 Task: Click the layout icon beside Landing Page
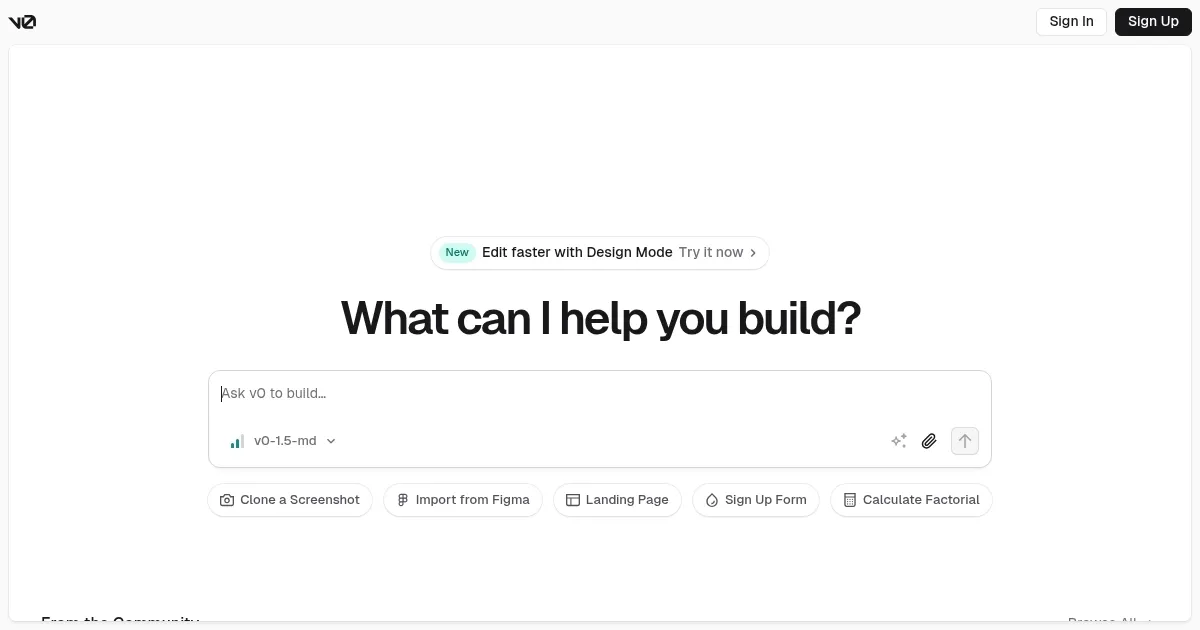click(x=573, y=499)
